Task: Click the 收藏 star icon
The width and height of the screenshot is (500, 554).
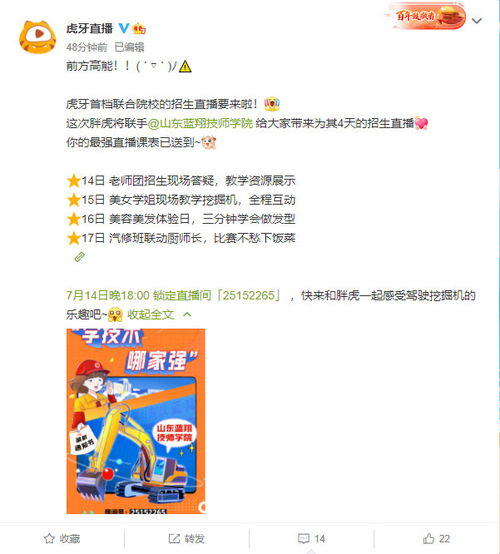Action: pyautogui.click(x=49, y=538)
